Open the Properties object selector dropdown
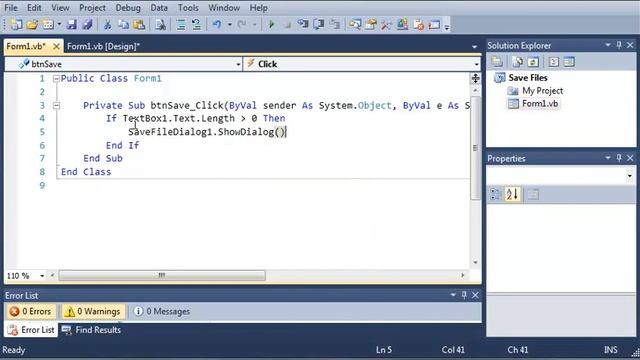640x360 pixels. 629,176
